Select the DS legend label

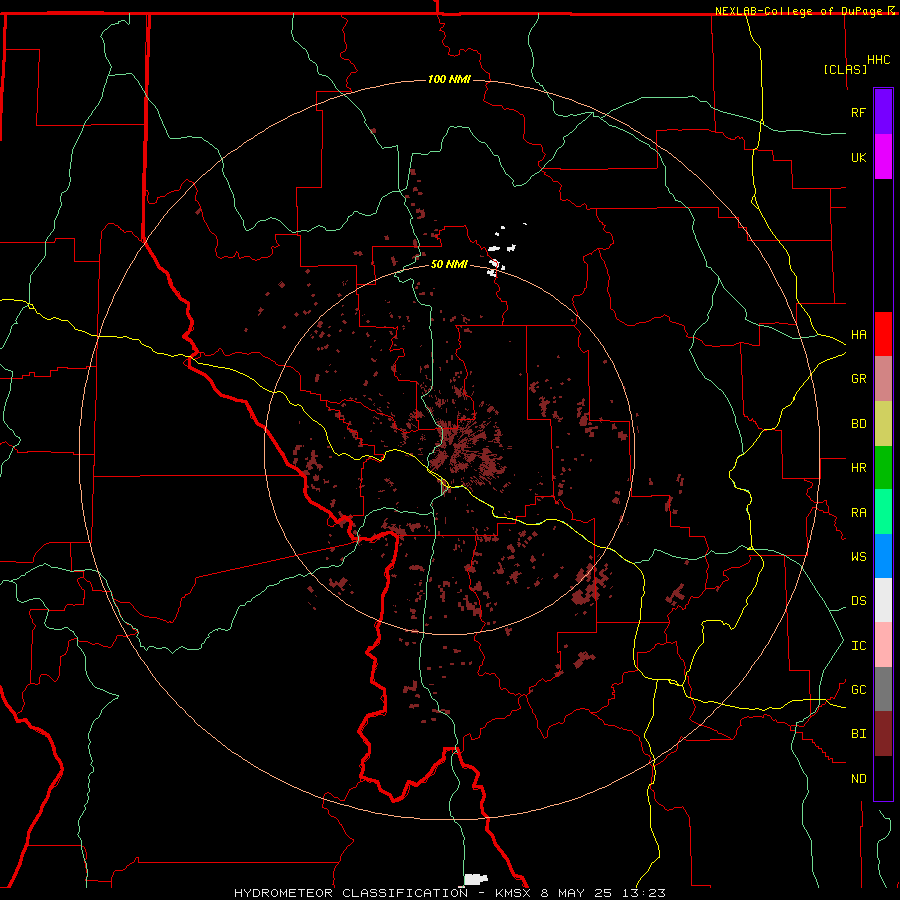858,601
